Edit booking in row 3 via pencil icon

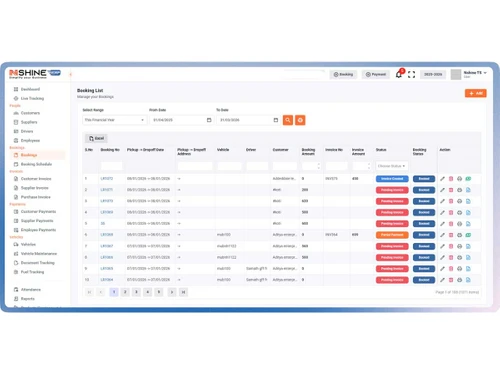pyautogui.click(x=442, y=201)
